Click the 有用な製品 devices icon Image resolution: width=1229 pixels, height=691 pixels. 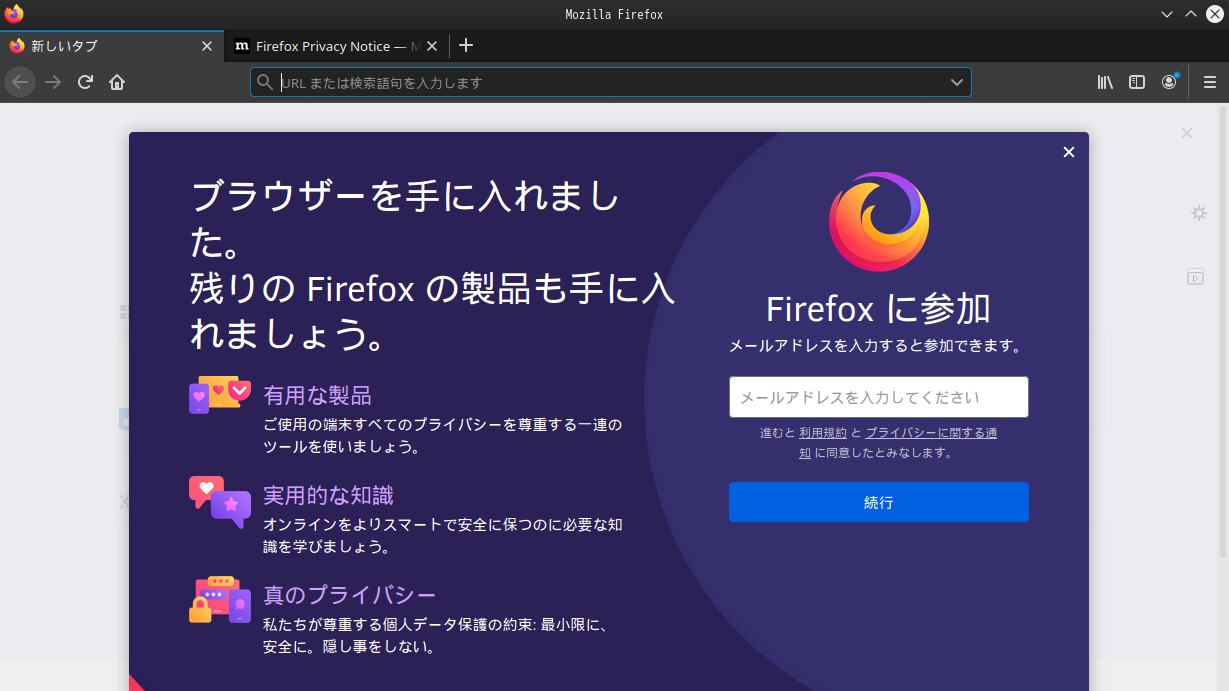pyautogui.click(x=219, y=395)
